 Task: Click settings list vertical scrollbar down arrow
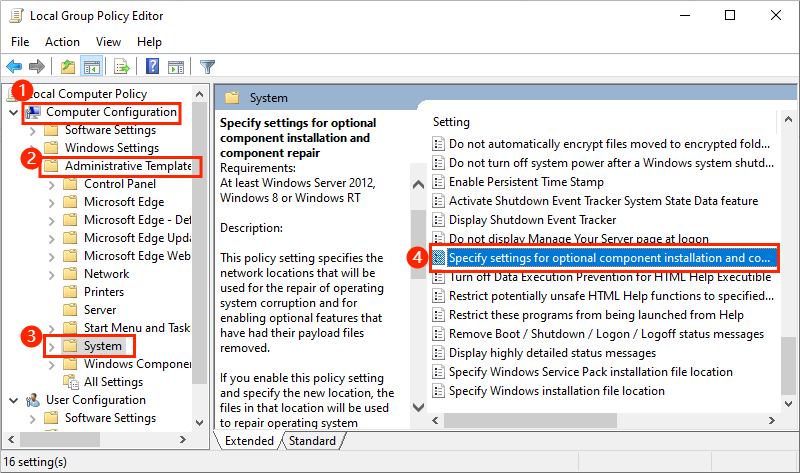pos(788,403)
